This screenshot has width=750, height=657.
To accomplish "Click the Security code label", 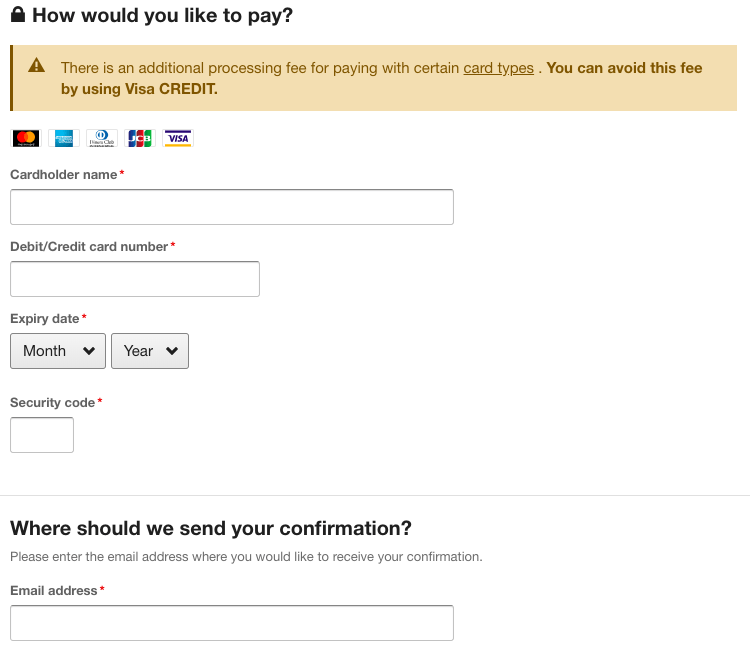I will pos(53,403).
